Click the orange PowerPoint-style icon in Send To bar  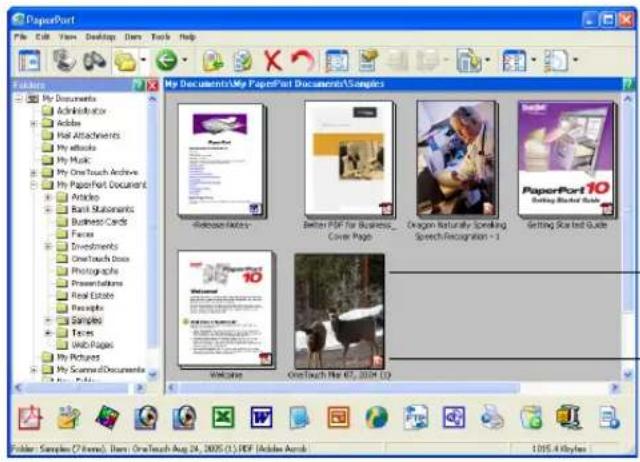338,417
